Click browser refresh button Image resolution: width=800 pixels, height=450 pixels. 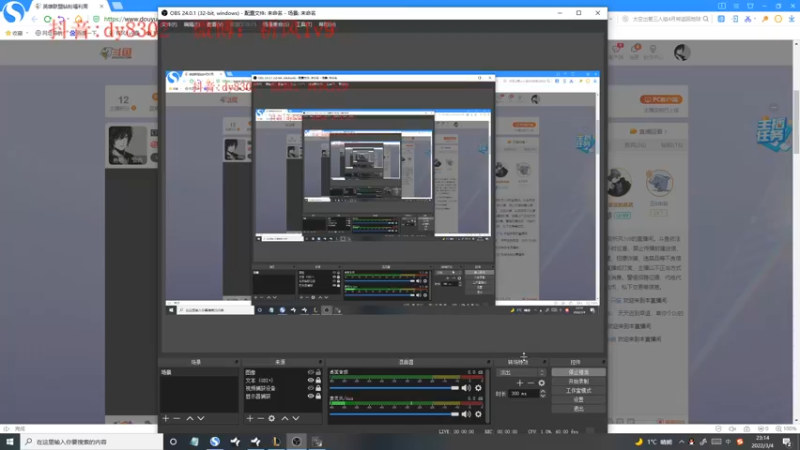click(x=47, y=19)
